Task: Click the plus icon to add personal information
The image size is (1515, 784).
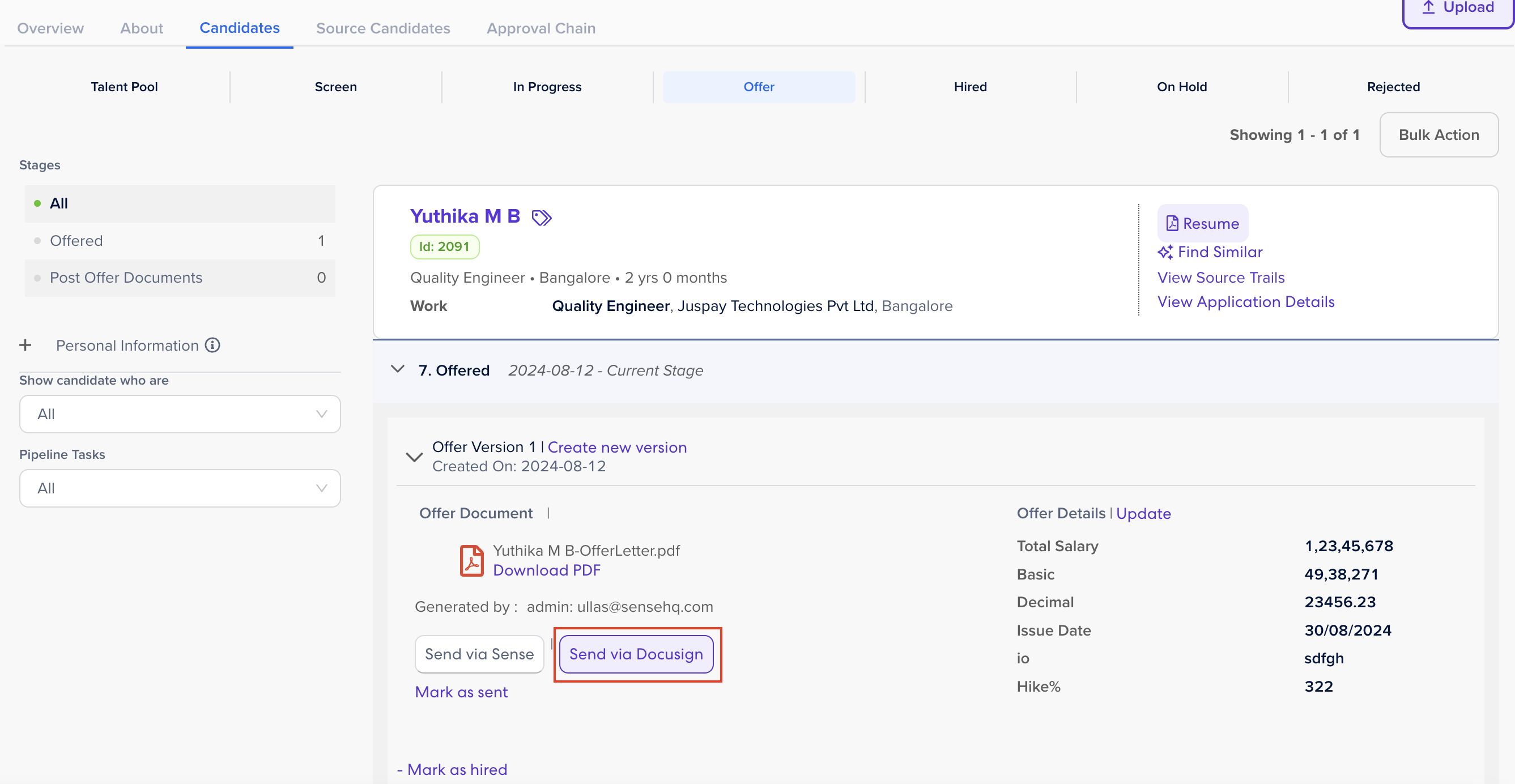Action: [x=26, y=345]
